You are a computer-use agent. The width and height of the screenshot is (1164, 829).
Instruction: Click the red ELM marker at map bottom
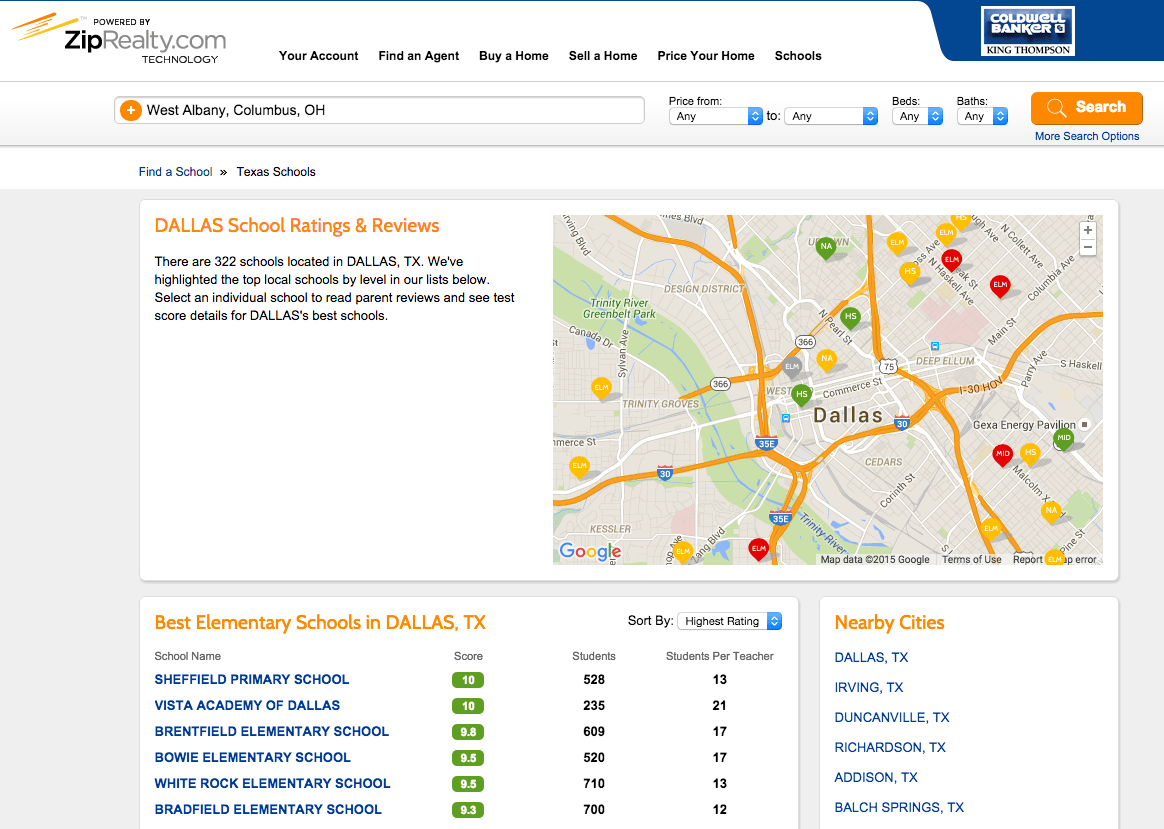click(x=758, y=550)
